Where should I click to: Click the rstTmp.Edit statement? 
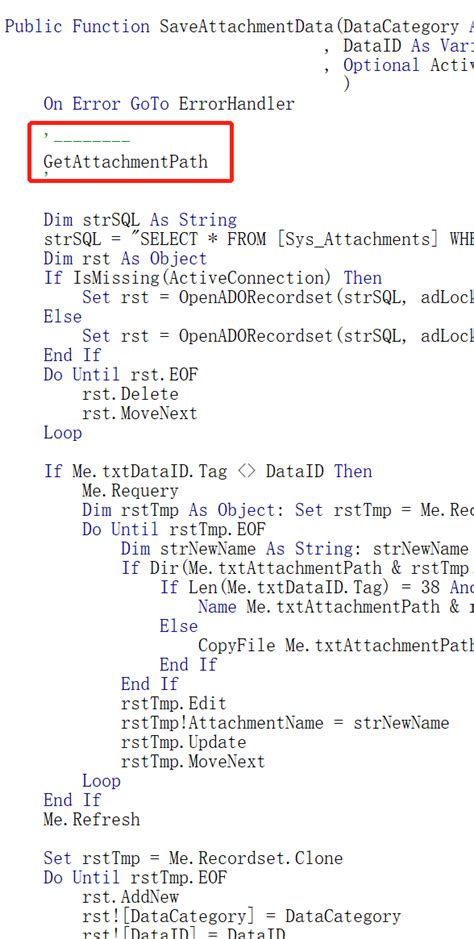174,703
